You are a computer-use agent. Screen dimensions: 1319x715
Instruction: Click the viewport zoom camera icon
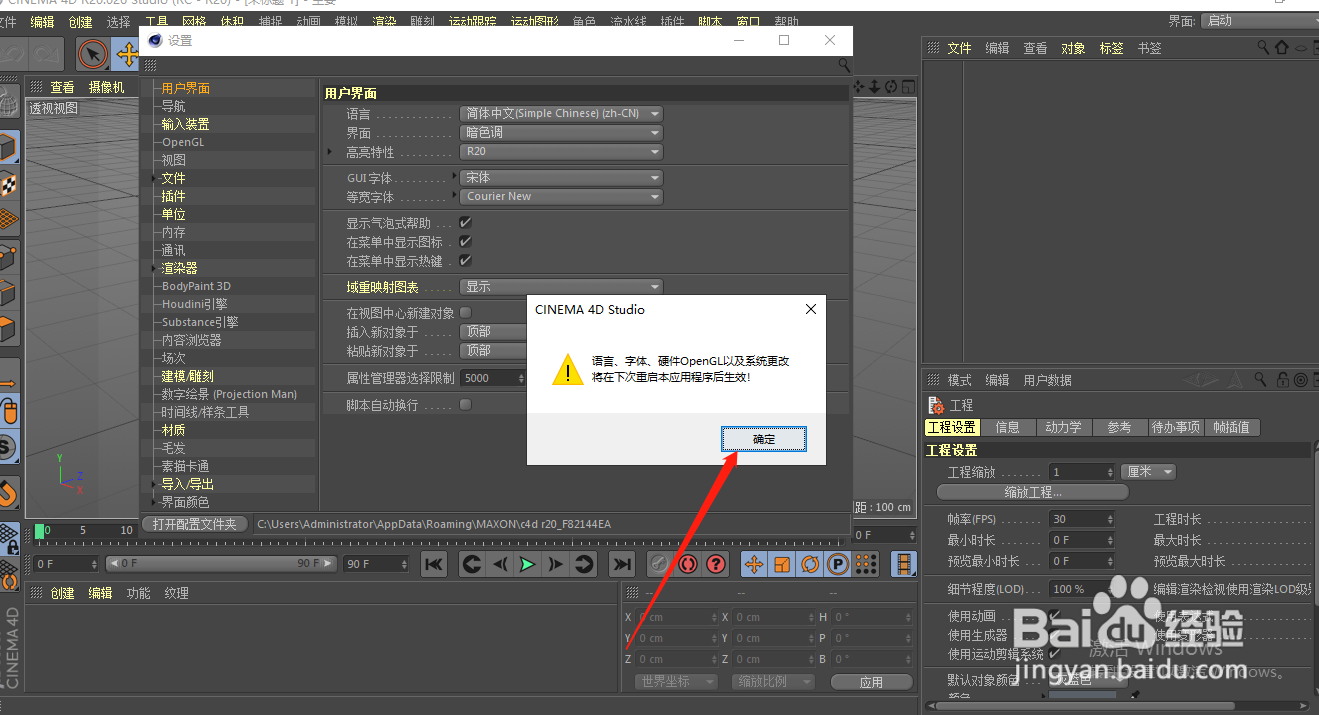(x=874, y=87)
